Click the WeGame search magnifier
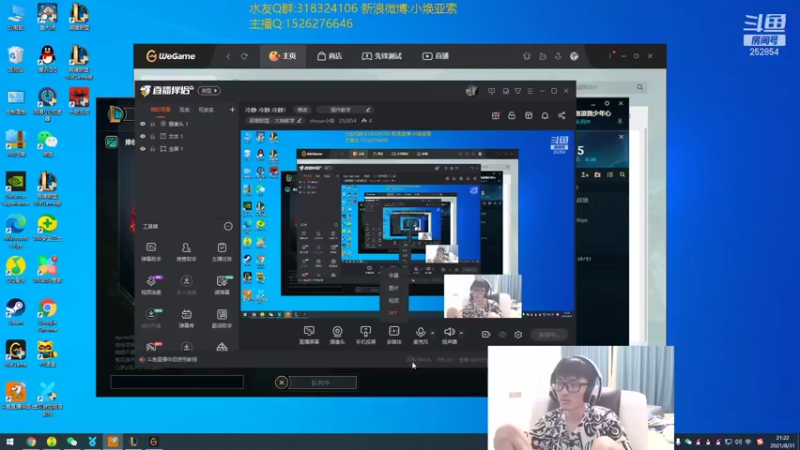This screenshot has height=450, width=800. coord(640,87)
